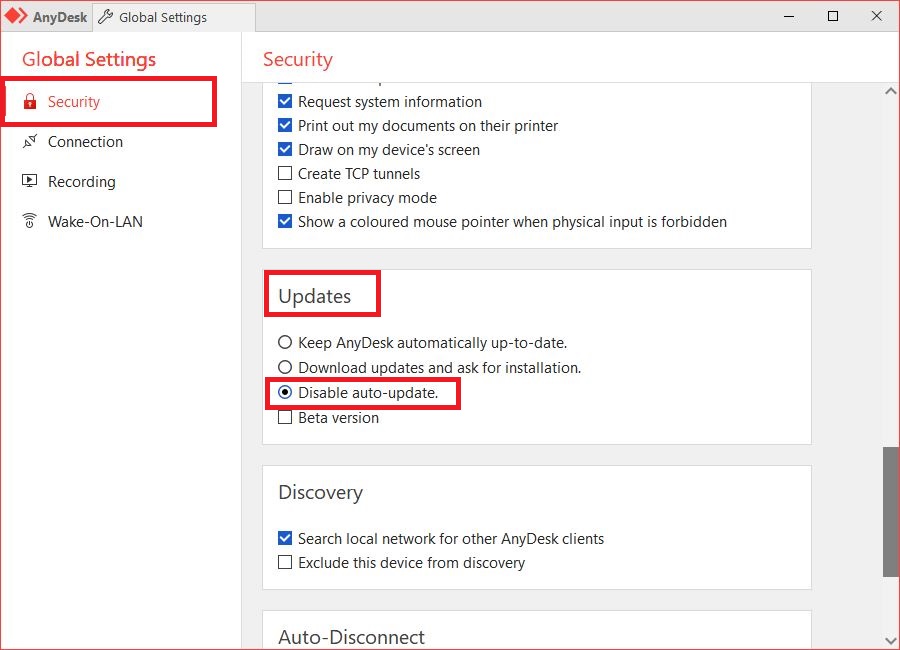Click the Wake-On-LAN signal icon
Image resolution: width=900 pixels, height=650 pixels.
click(29, 220)
